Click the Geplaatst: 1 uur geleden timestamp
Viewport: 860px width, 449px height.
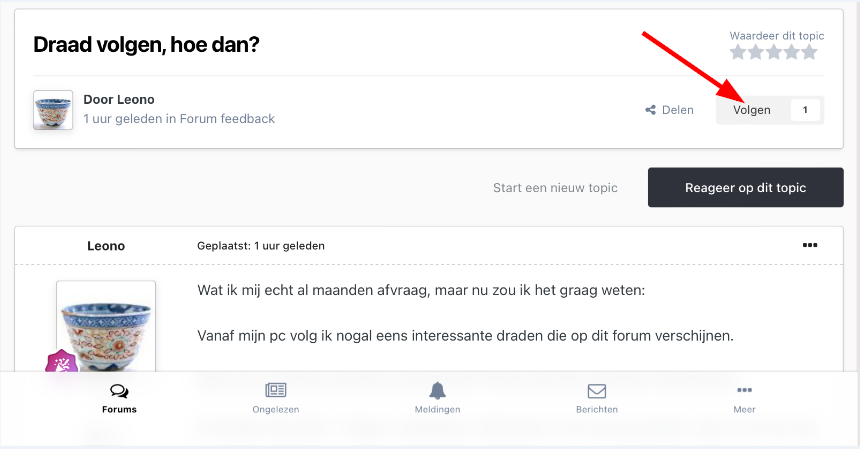(261, 246)
